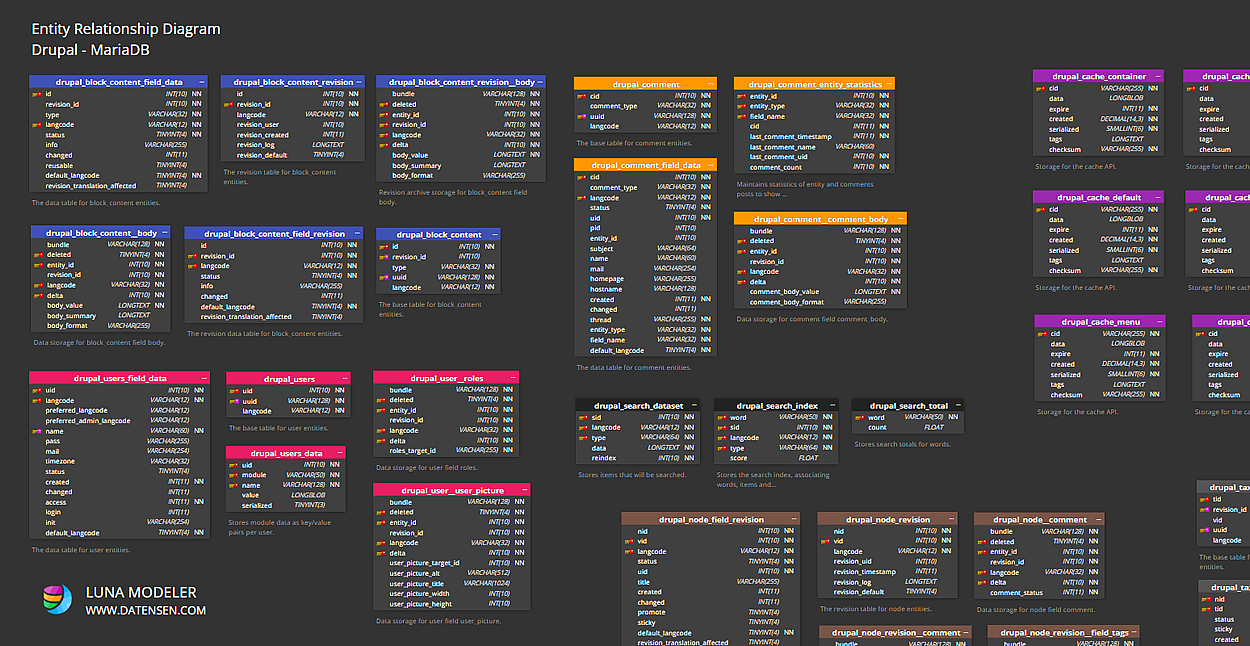The image size is (1250, 646).
Task: Select the last_comment_timestamp column
Action: pos(814,137)
